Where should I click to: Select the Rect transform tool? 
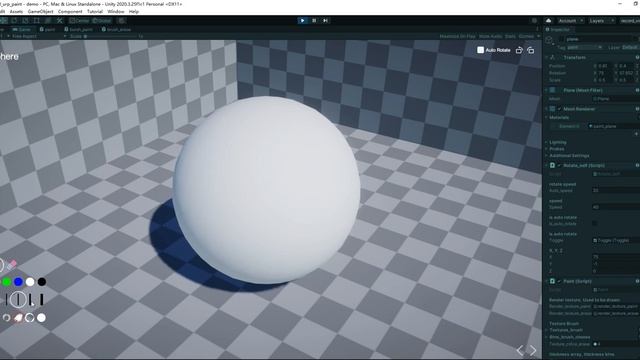37,20
